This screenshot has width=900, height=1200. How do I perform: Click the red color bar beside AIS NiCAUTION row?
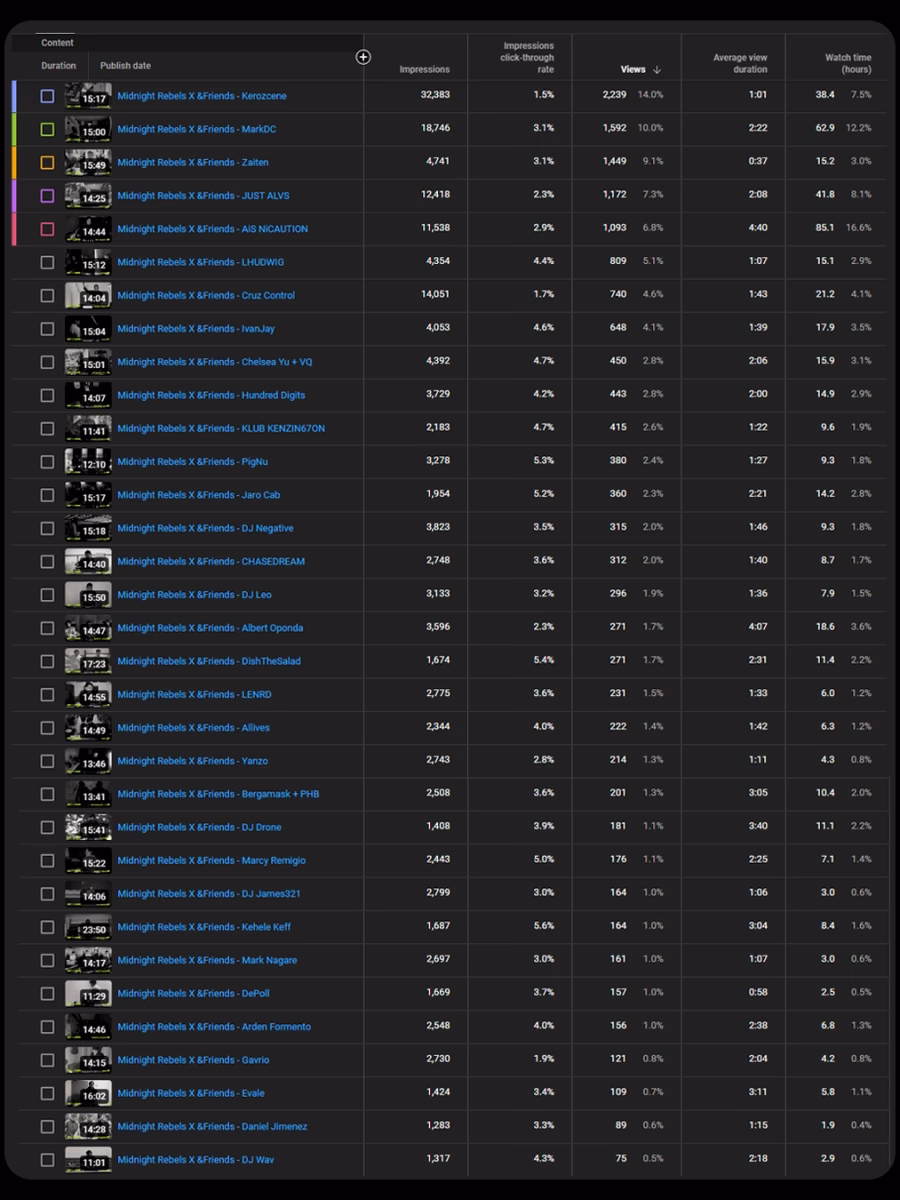tap(14, 229)
